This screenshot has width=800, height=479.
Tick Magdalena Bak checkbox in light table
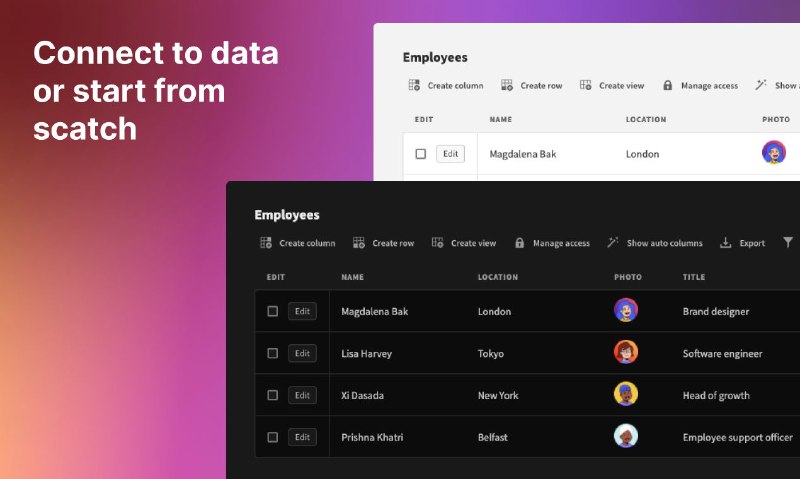point(420,154)
